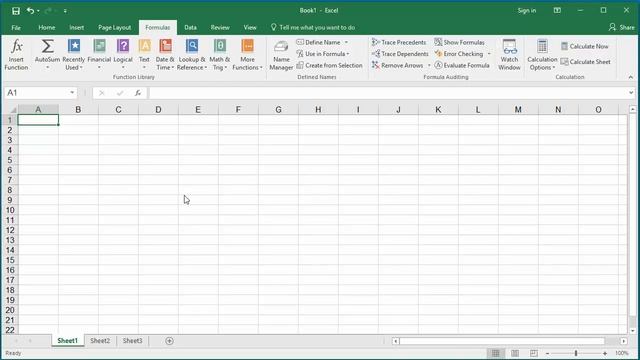Switch to Sheet2 tab

[100, 341]
